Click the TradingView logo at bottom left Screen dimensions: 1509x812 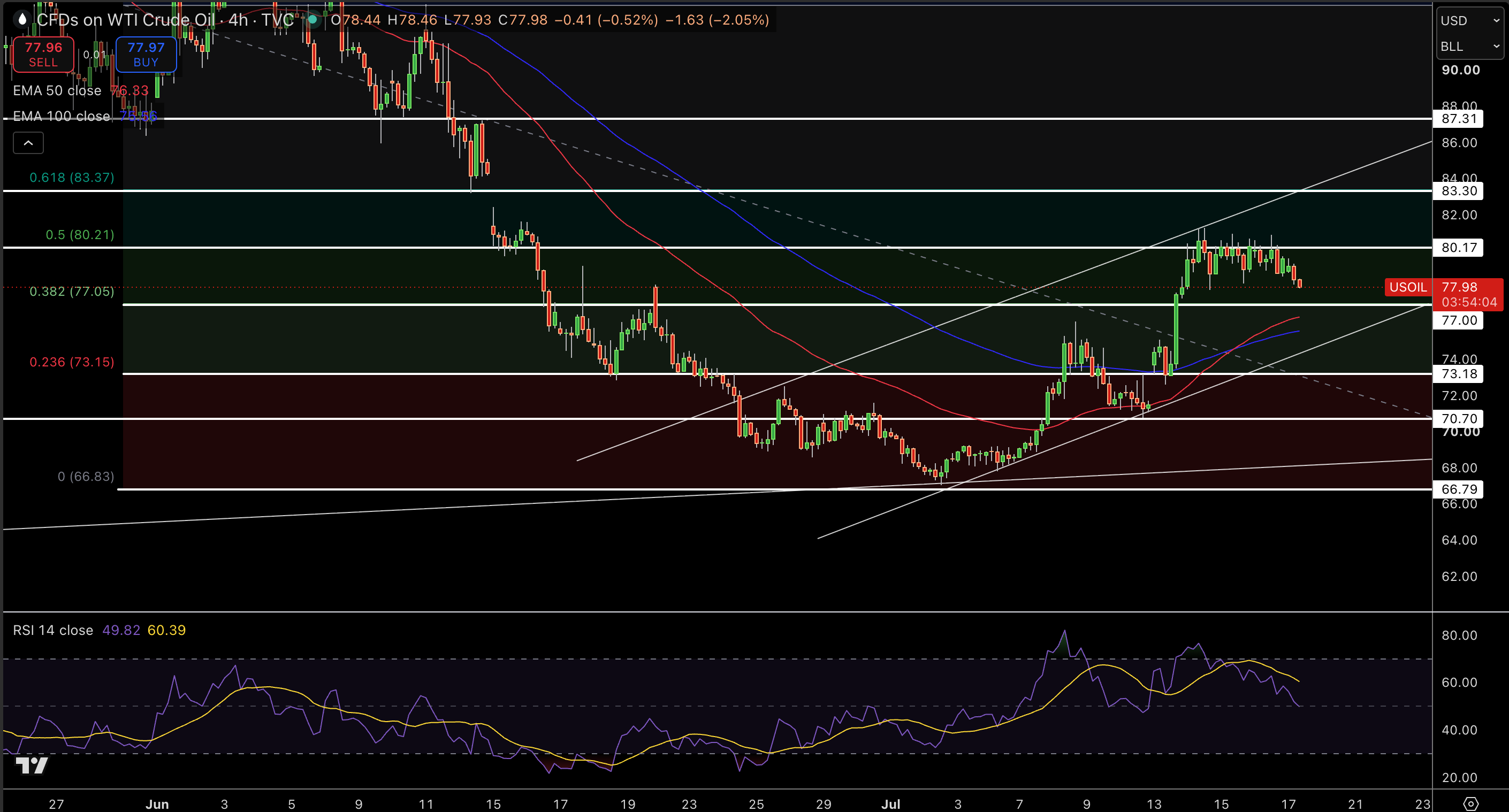click(31, 764)
